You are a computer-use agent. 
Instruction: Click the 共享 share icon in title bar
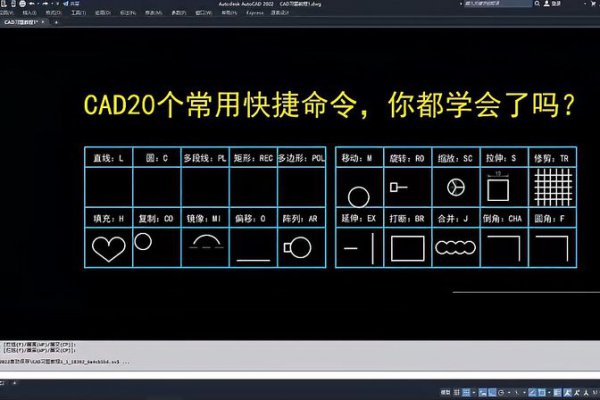click(x=65, y=4)
